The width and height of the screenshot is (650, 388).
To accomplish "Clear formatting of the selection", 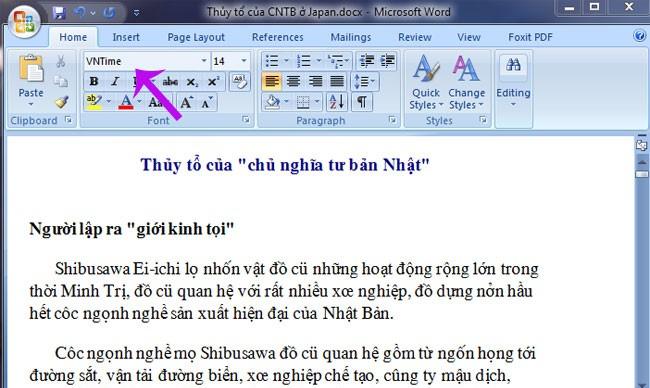I will (x=240, y=81).
